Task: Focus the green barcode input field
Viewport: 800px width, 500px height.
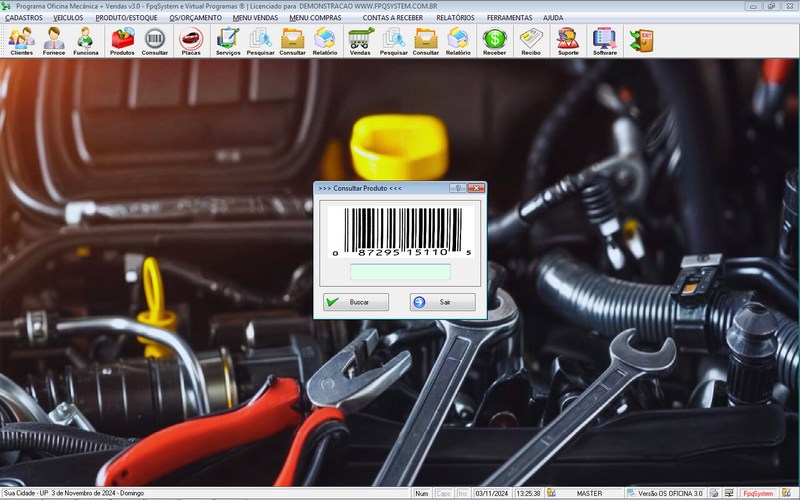Action: (401, 271)
